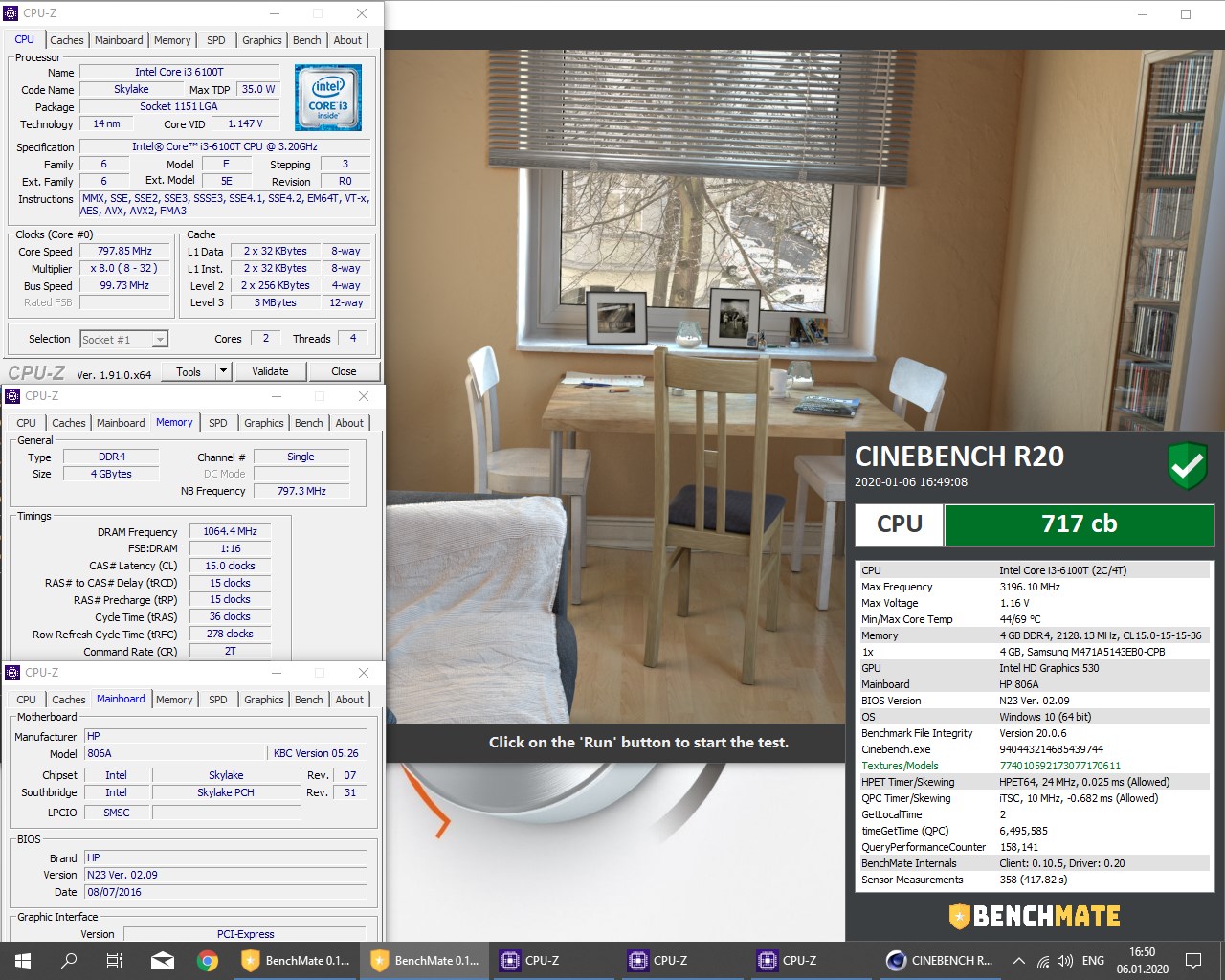Click the Tools button in CPU-Z
This screenshot has height=980, width=1225.
[189, 371]
